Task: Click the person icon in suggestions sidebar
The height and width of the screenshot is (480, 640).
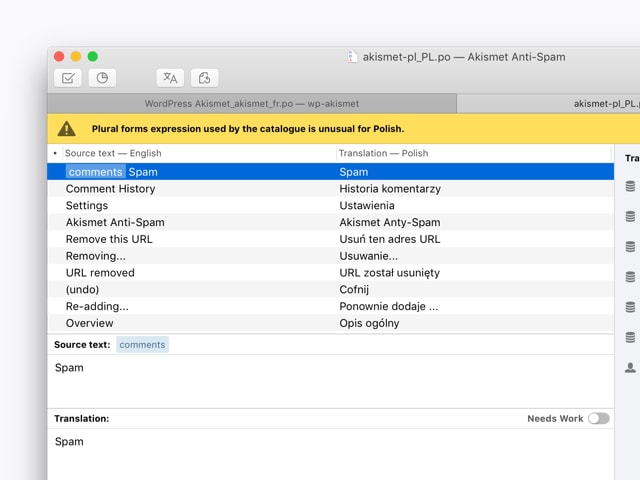Action: pos(630,367)
